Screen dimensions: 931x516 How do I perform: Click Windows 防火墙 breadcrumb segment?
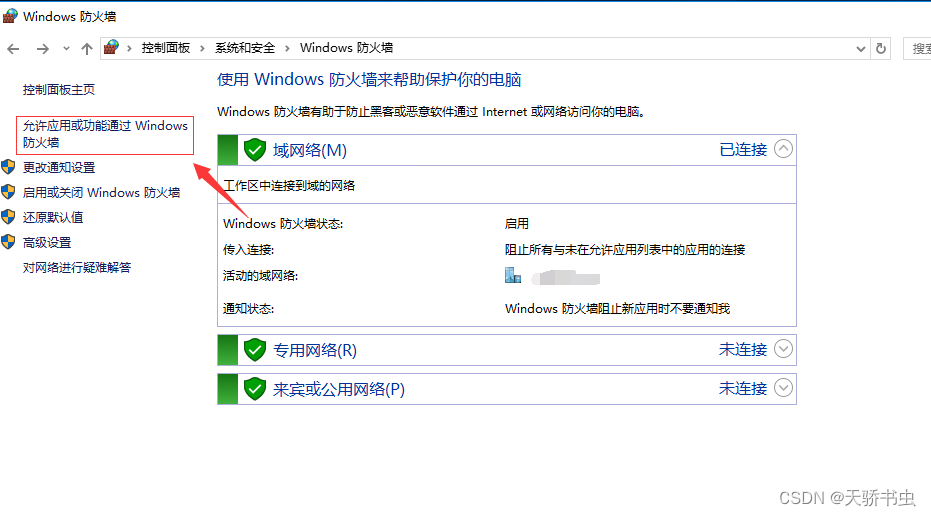point(346,48)
